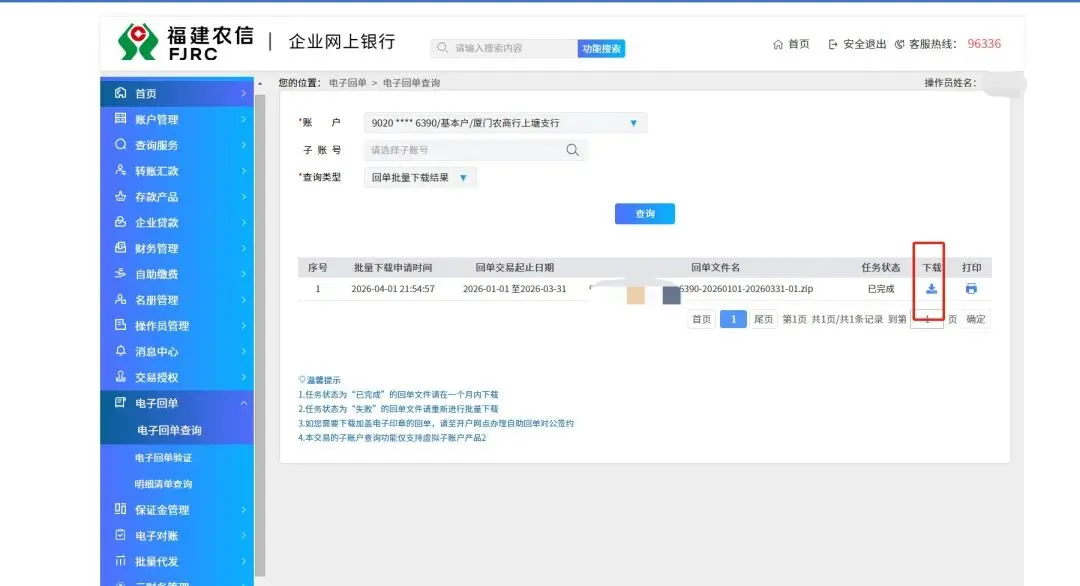
Task: Click the blue 查询 button
Action: point(645,213)
